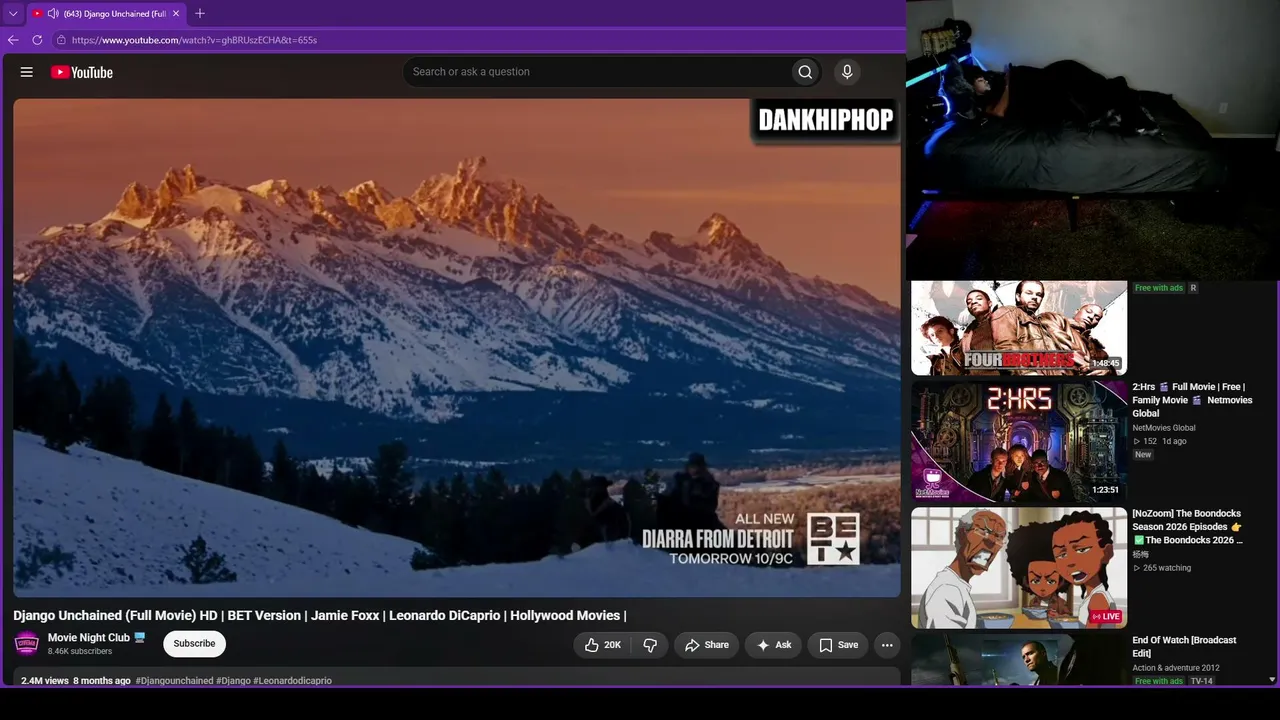Open the End Of Watch thumbnail
The height and width of the screenshot is (720, 1280).
[1019, 660]
